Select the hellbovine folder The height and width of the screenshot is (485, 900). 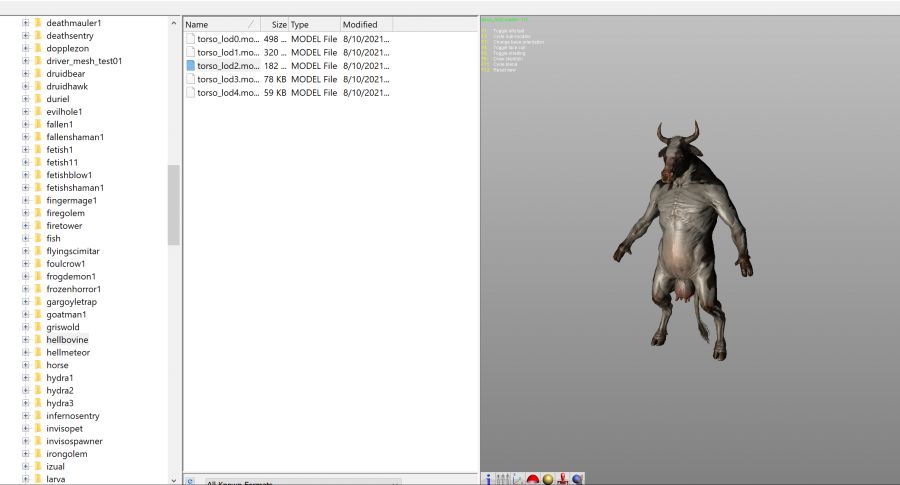(67, 340)
